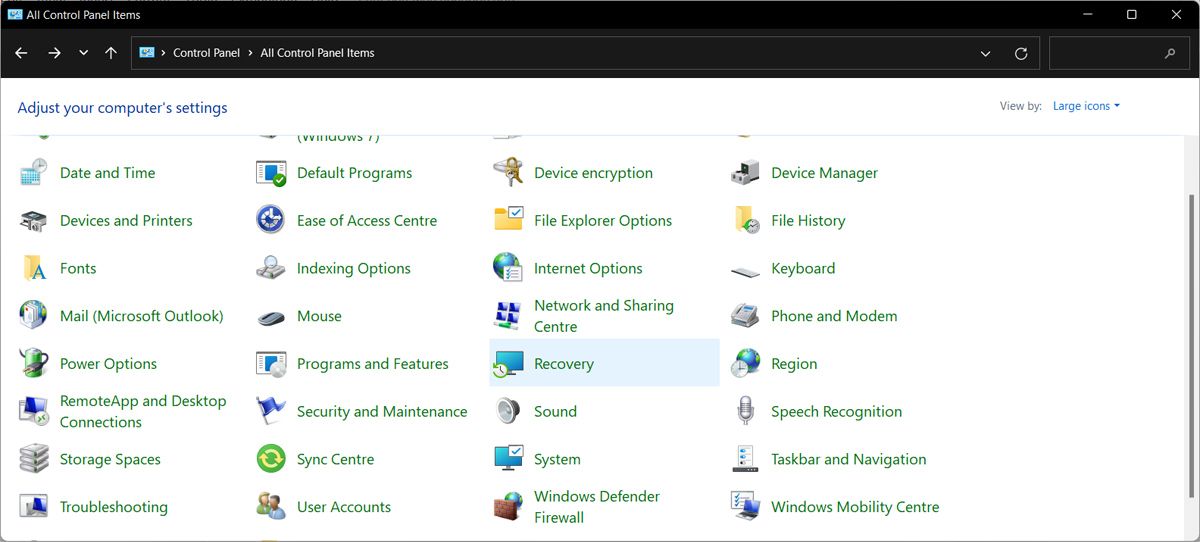Click the Speech Recognition microphone icon
This screenshot has width=1200, height=542.
click(745, 412)
